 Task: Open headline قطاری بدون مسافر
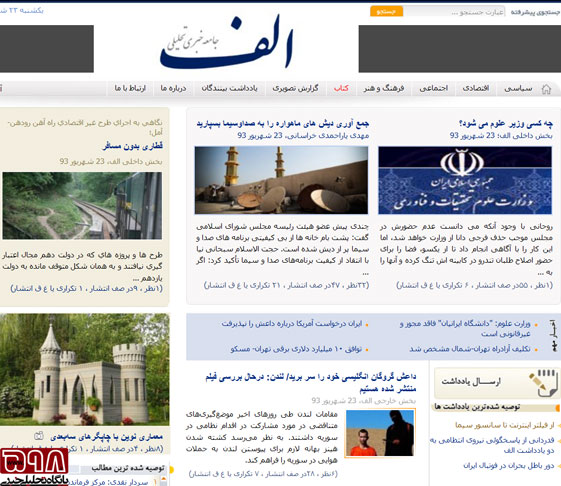(x=133, y=146)
